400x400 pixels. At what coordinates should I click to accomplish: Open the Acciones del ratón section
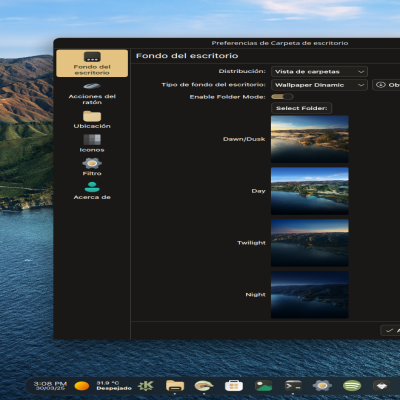pos(92,94)
